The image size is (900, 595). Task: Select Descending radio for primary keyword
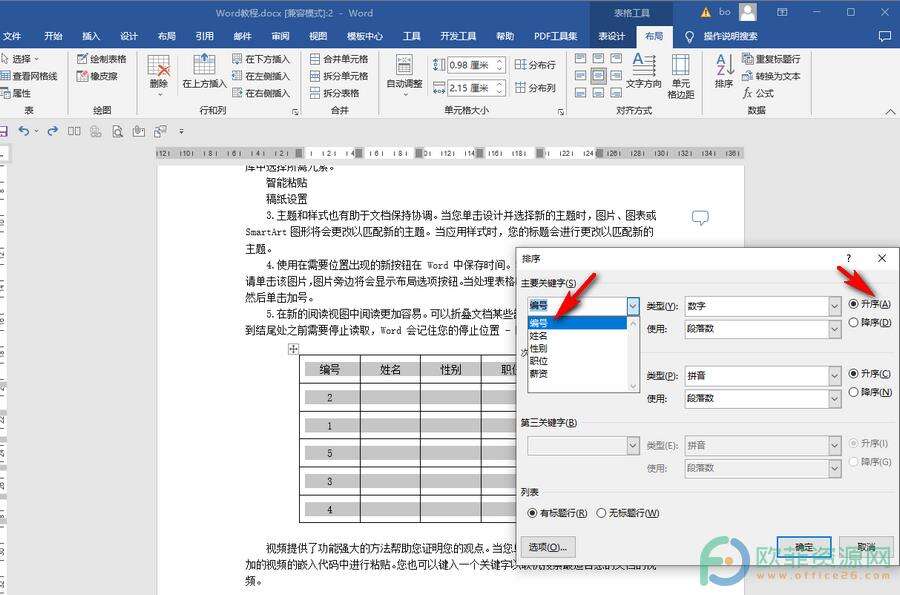point(854,322)
